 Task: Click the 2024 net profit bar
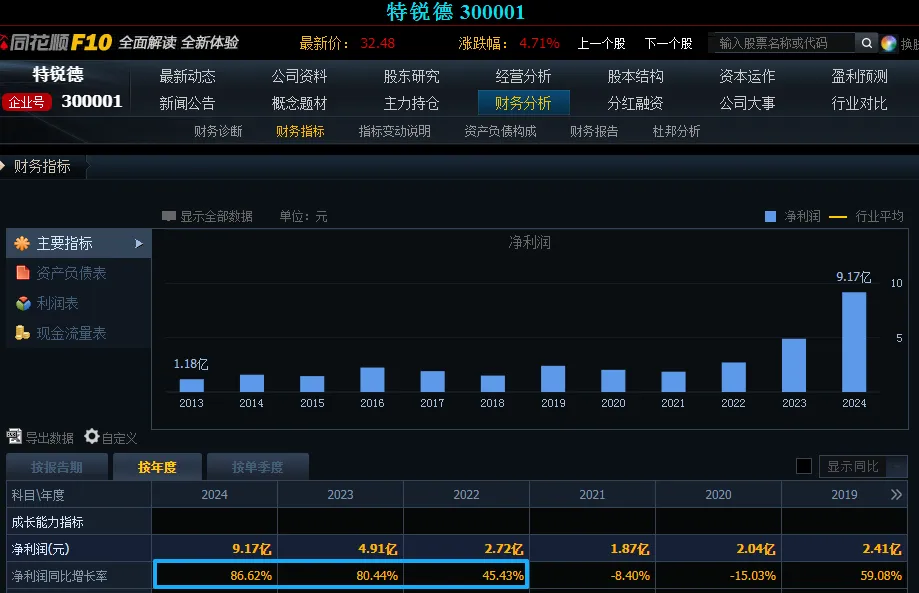(x=854, y=342)
